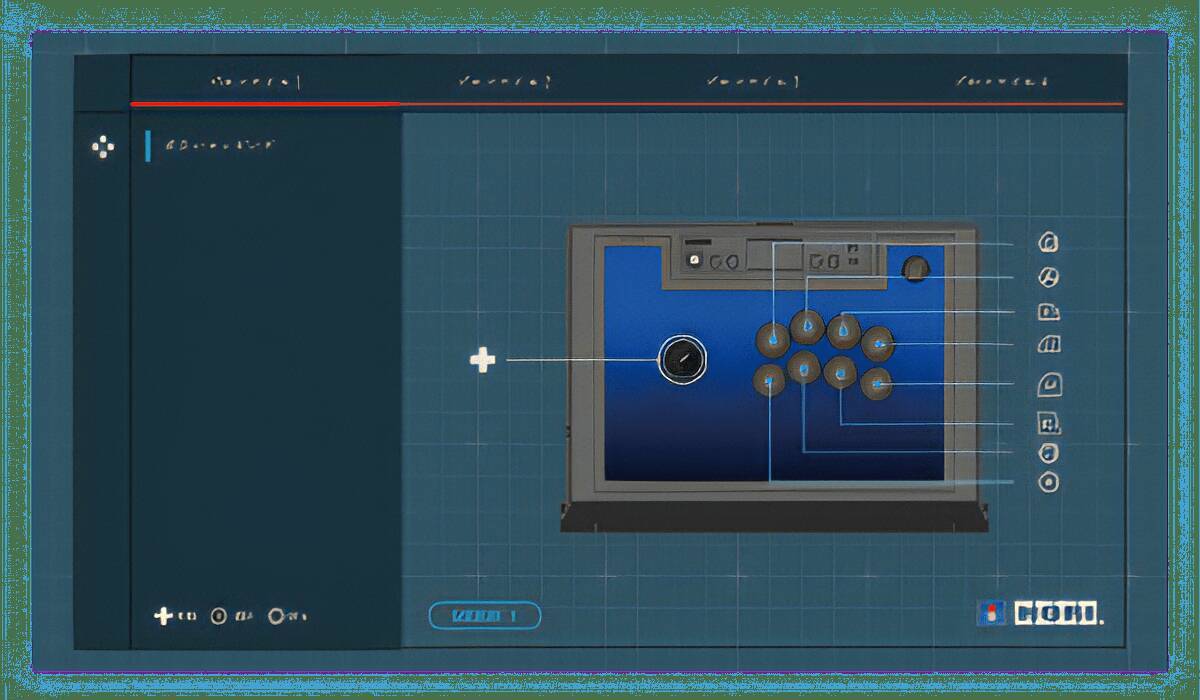
Task: Select the highlighted item in the left panel list
Action: tap(220, 145)
